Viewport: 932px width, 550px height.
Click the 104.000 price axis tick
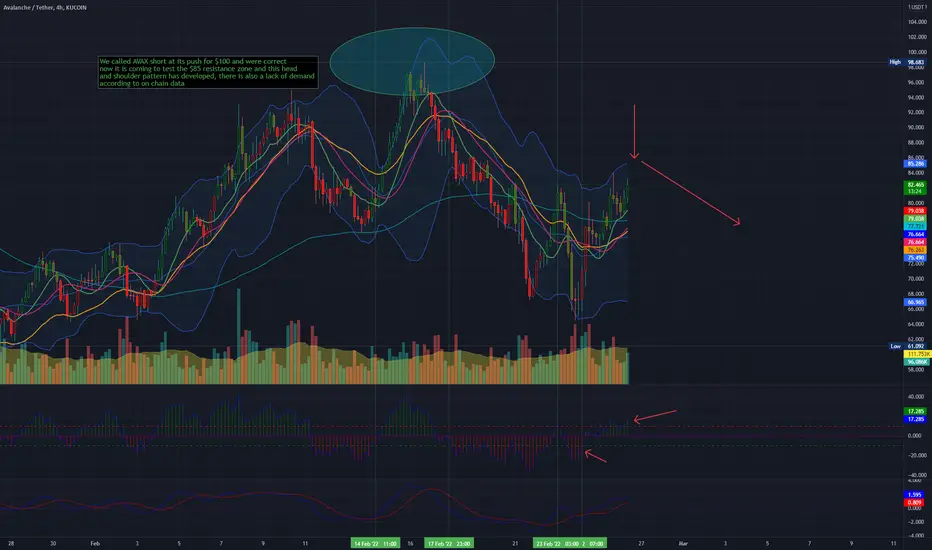916,22
